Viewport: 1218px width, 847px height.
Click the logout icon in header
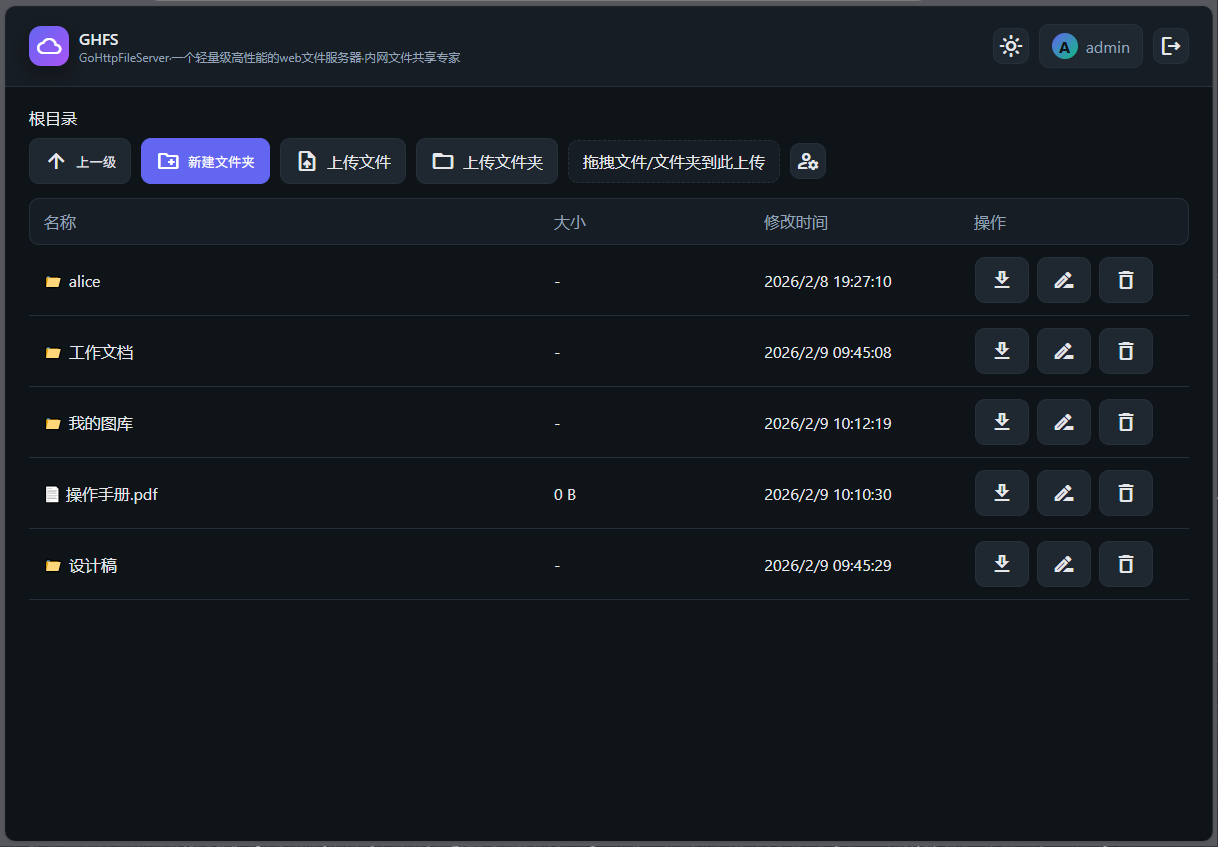coord(1171,46)
